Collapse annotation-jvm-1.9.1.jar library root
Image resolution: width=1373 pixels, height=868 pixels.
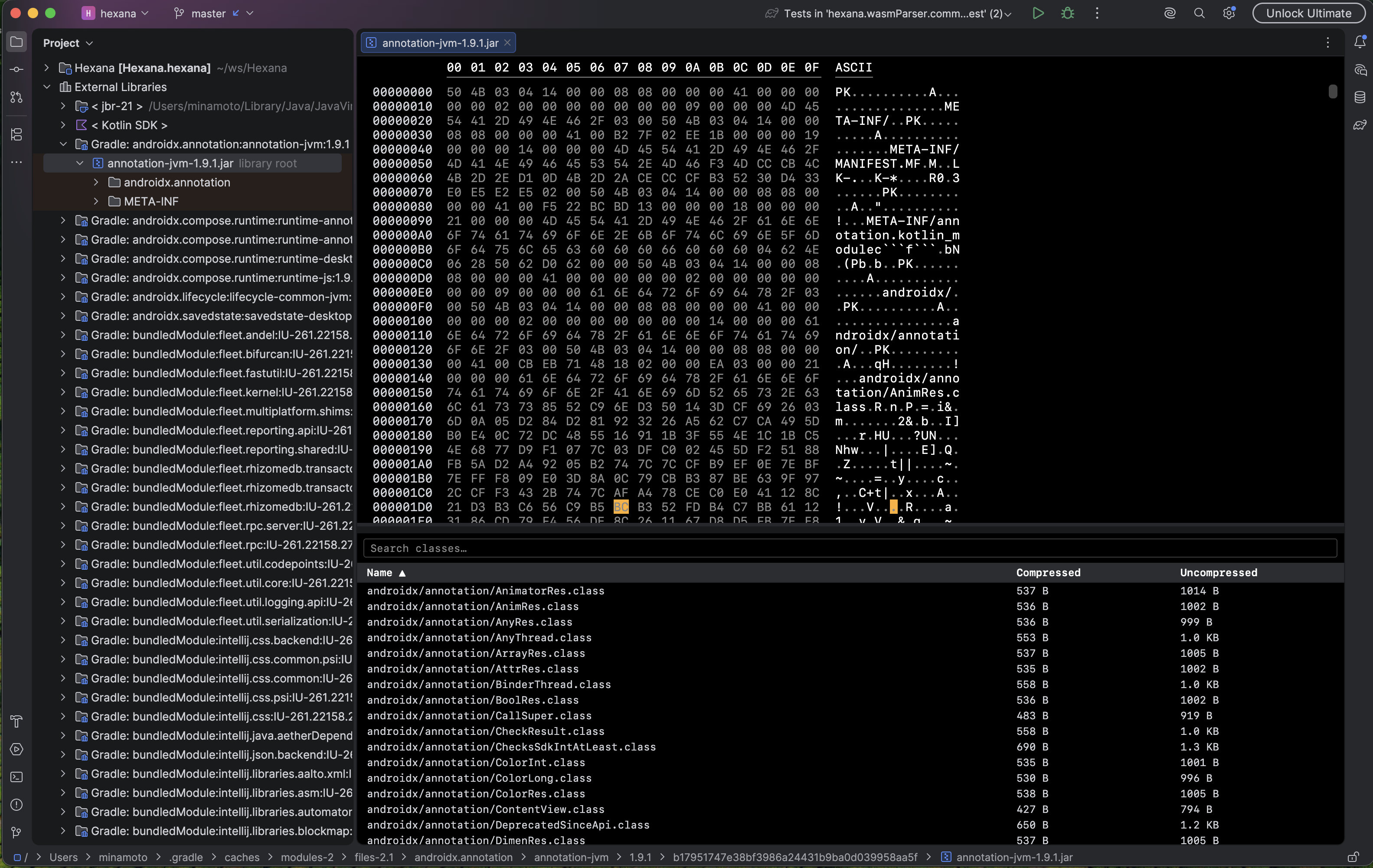[x=80, y=163]
